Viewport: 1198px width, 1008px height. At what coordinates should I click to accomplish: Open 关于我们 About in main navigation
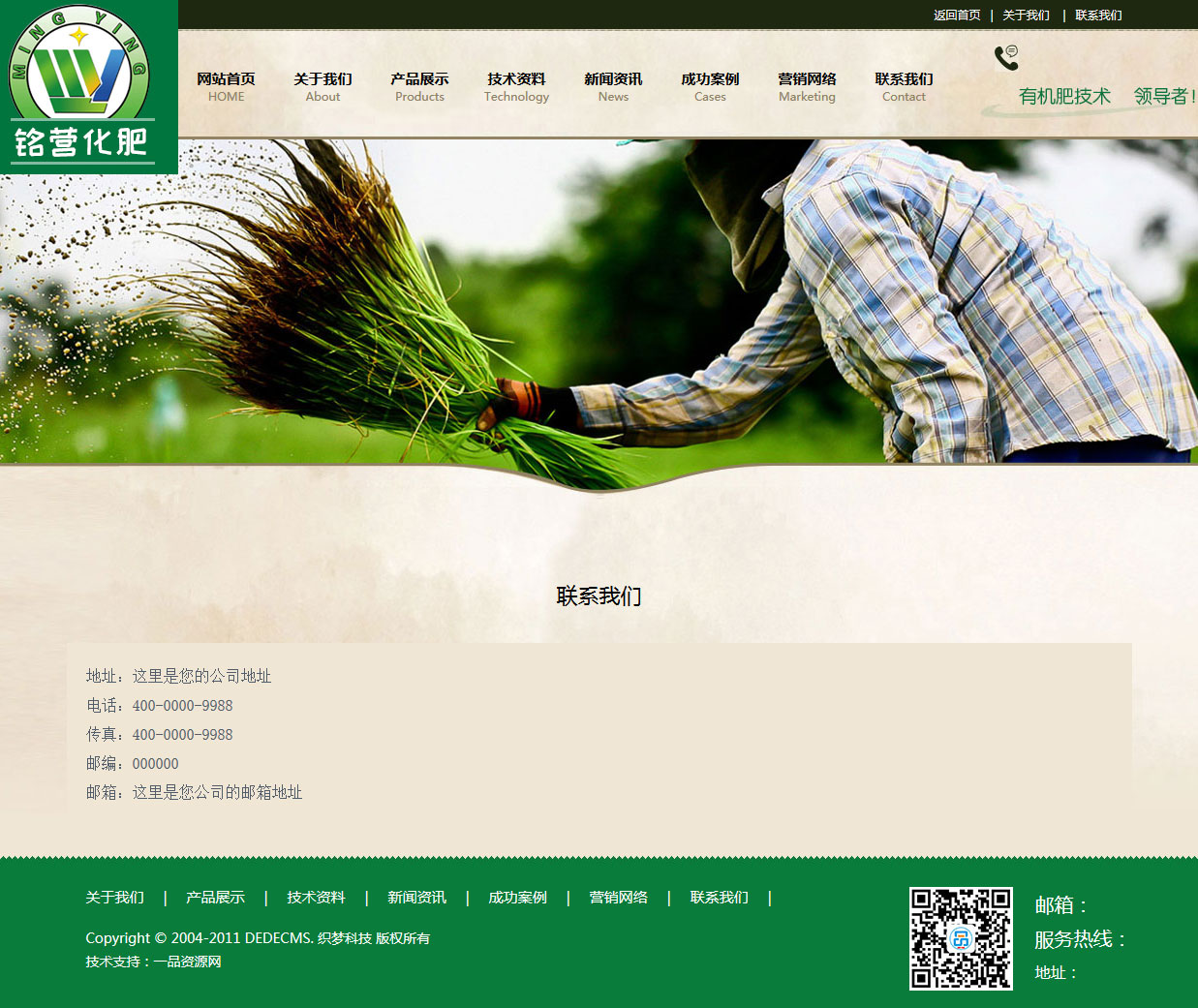323,86
